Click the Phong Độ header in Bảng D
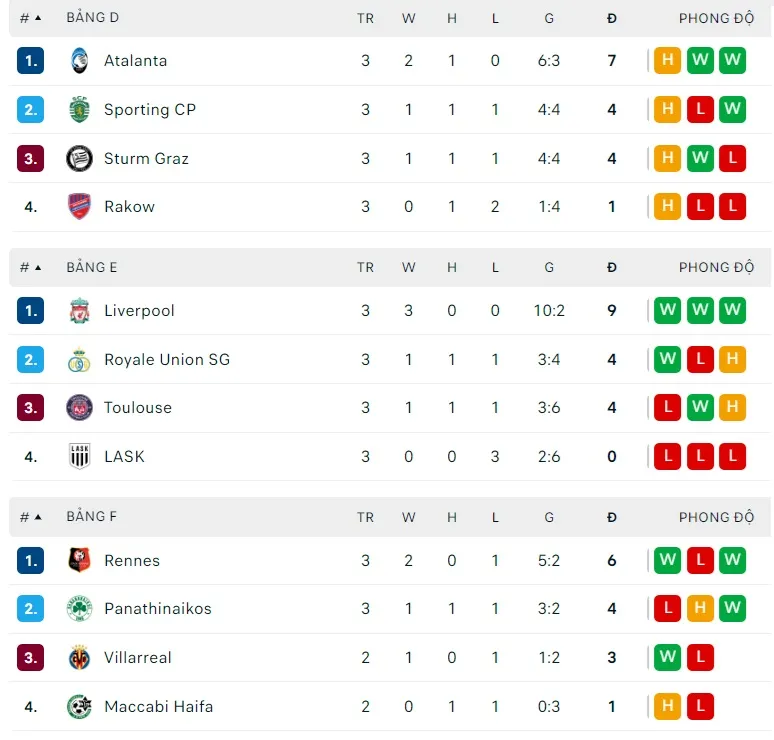The image size is (774, 740). [716, 18]
